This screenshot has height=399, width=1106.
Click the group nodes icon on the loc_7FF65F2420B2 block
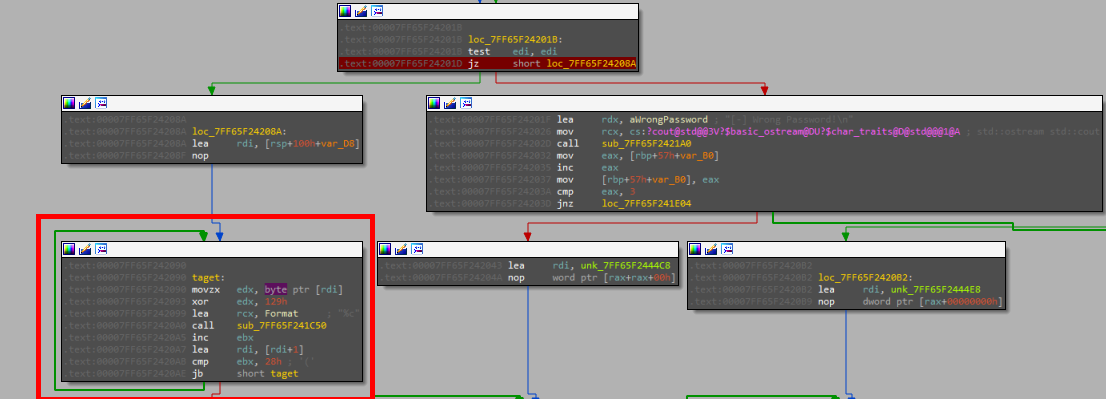point(727,249)
